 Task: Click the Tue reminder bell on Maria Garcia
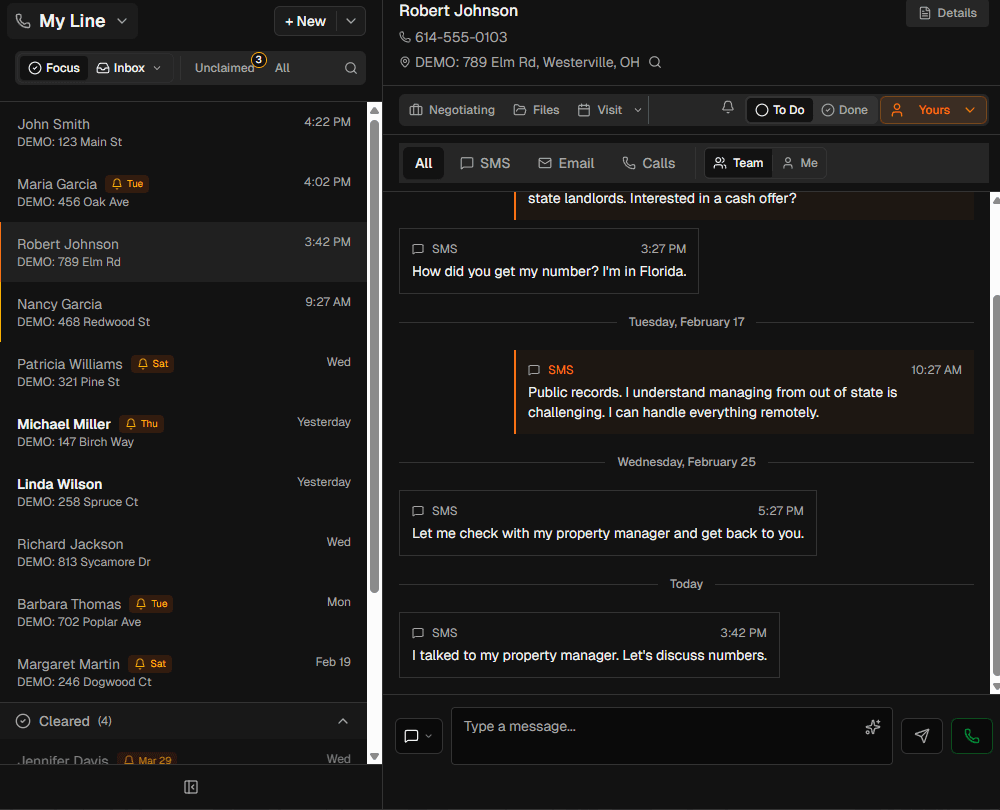click(x=127, y=184)
